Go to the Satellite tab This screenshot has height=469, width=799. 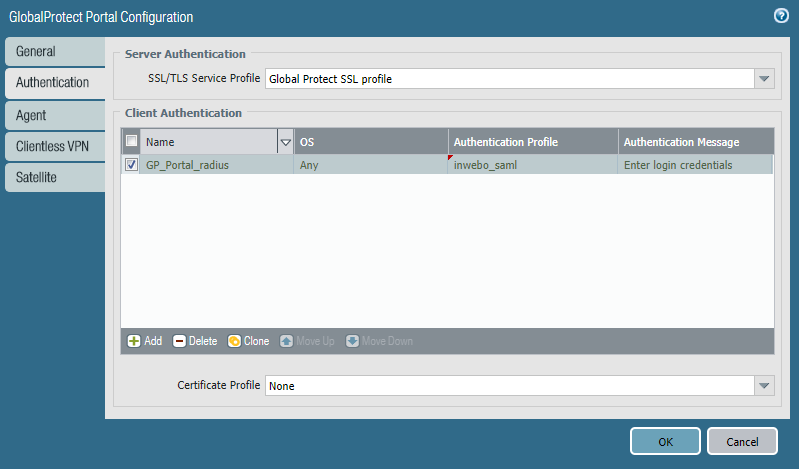[x=54, y=178]
